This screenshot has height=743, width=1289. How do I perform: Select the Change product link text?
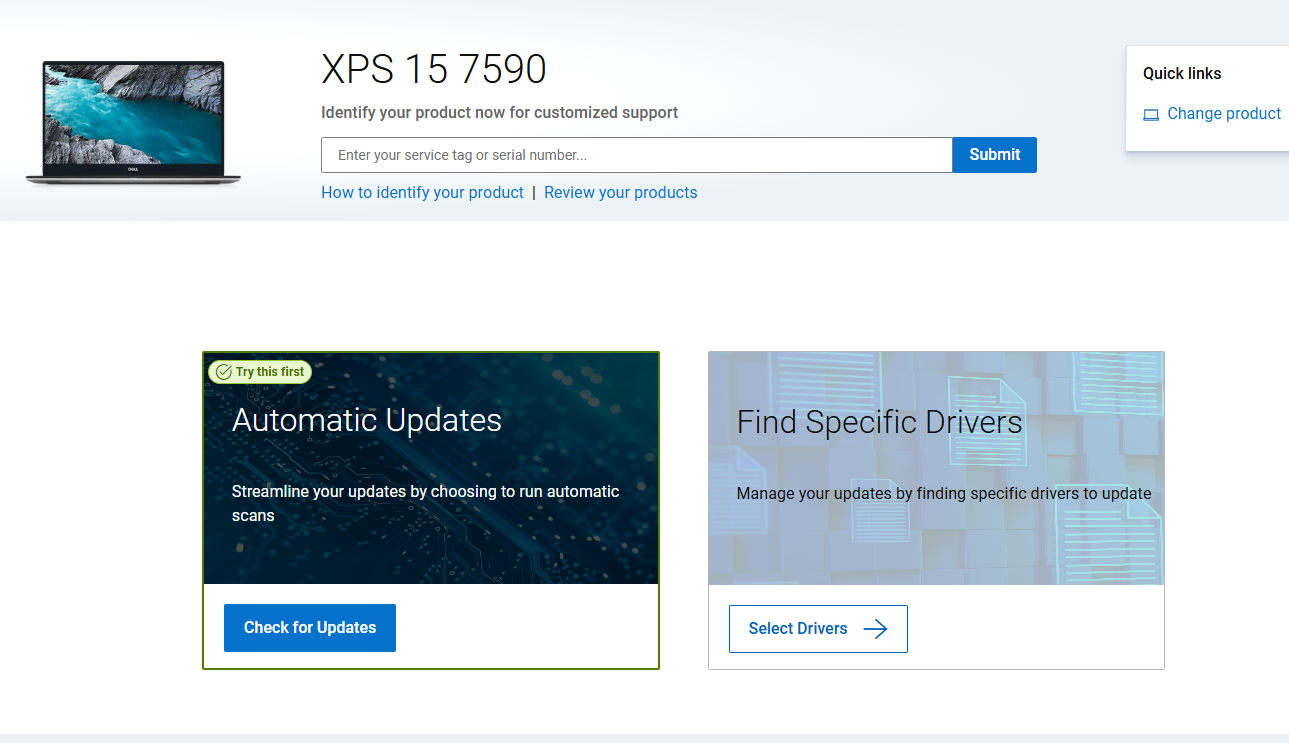[1224, 114]
